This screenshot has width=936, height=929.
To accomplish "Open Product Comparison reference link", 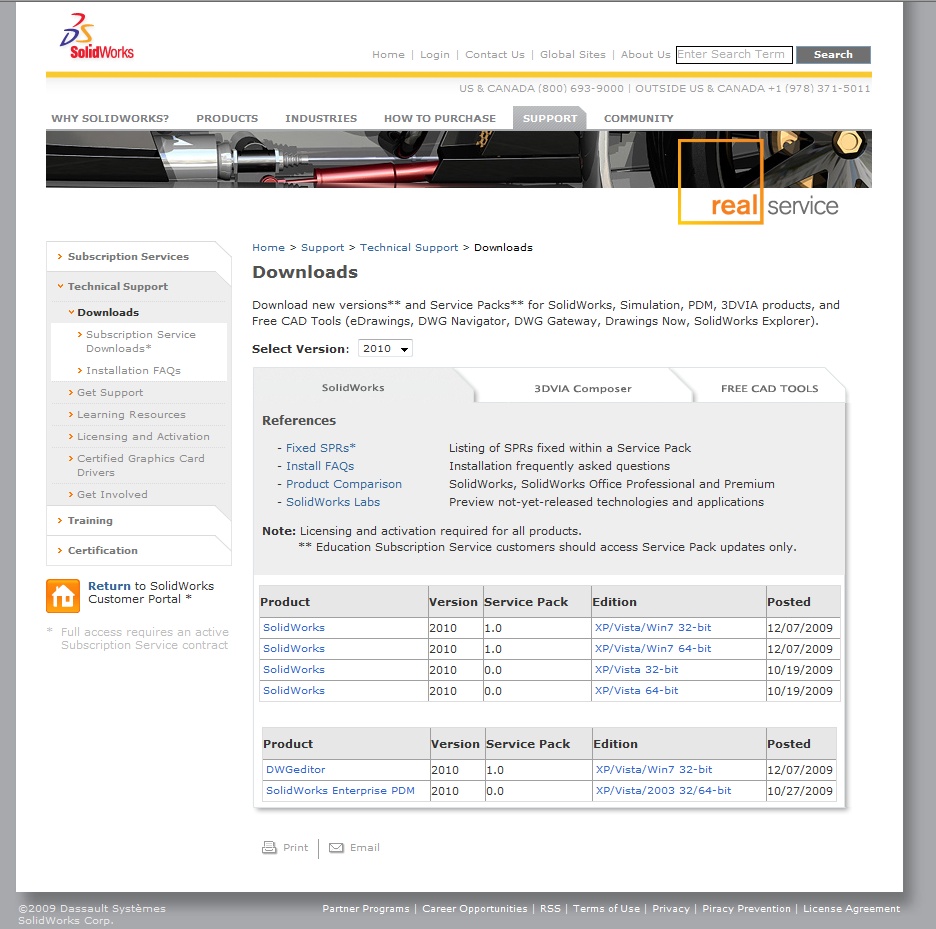I will coord(344,484).
